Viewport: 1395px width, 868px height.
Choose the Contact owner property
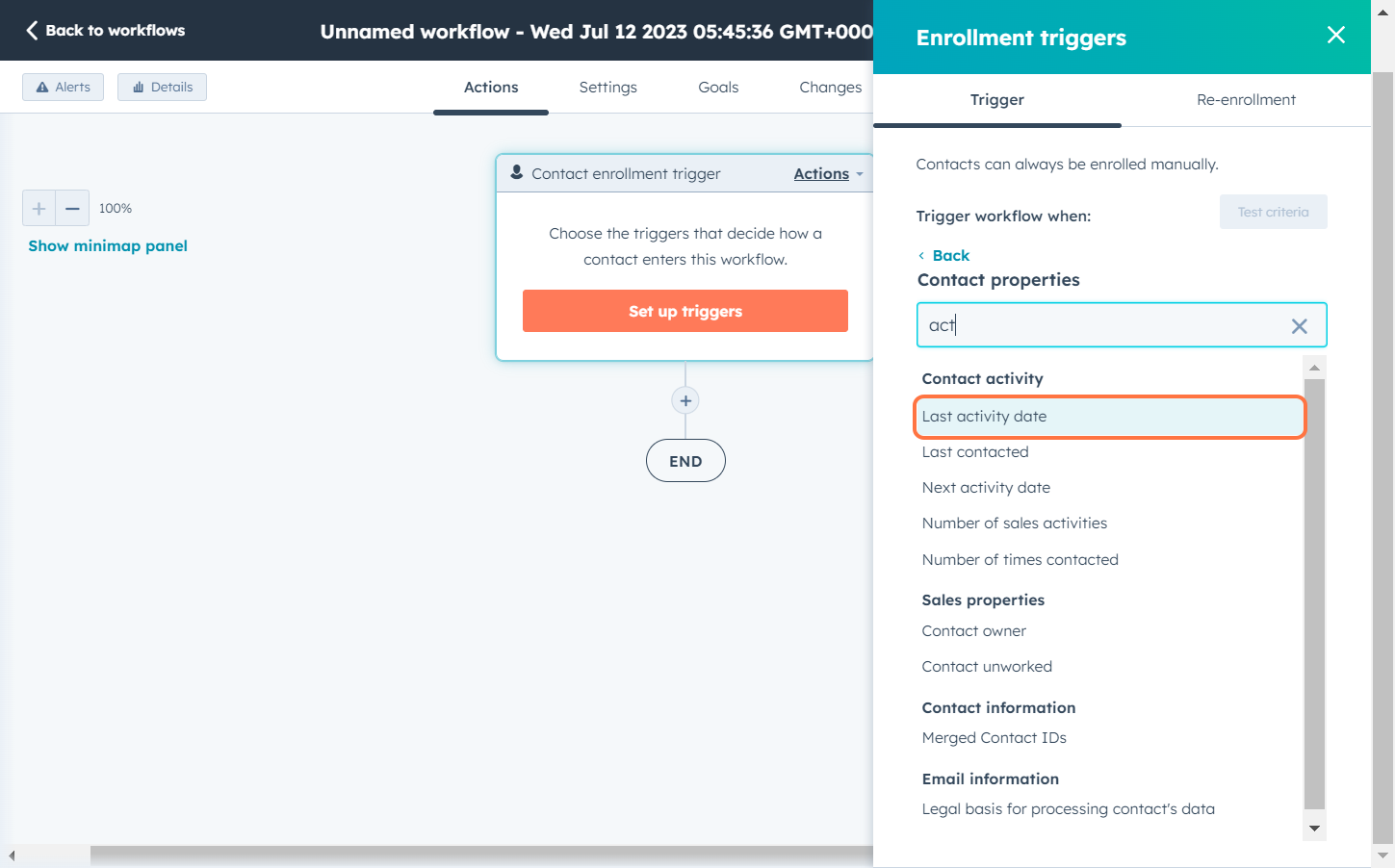tap(973, 631)
